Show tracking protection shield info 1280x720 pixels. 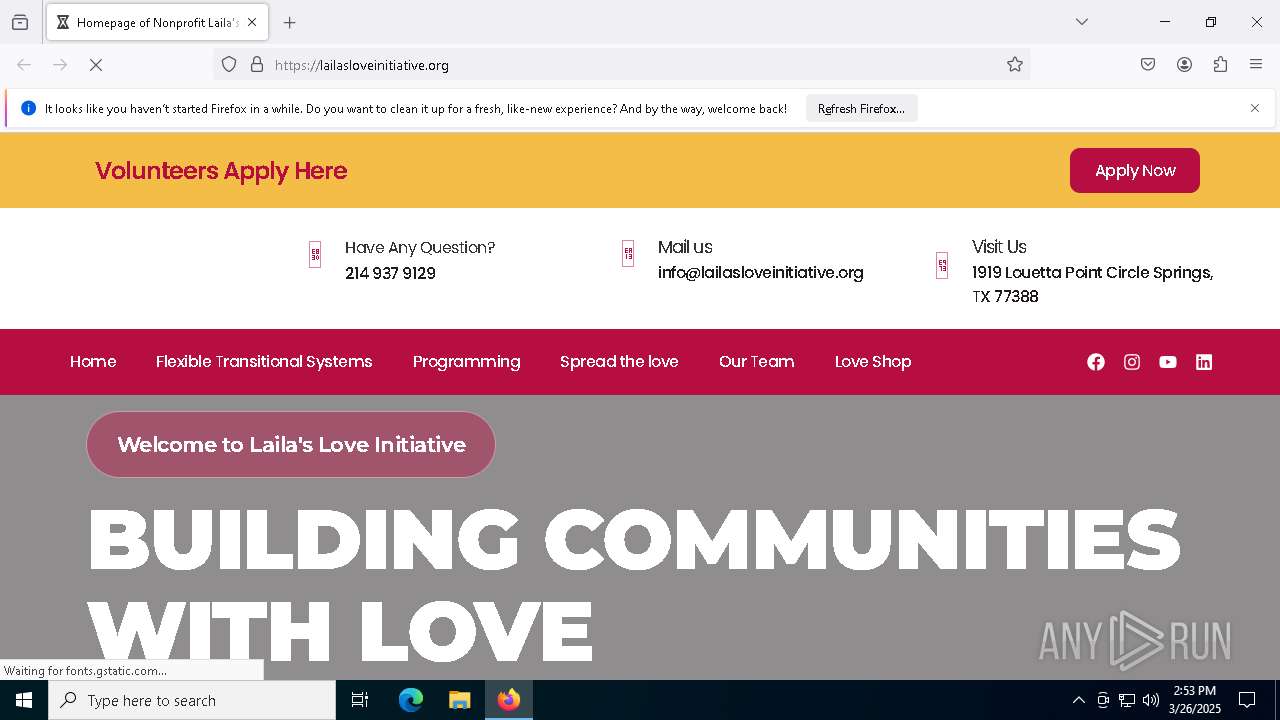point(229,65)
